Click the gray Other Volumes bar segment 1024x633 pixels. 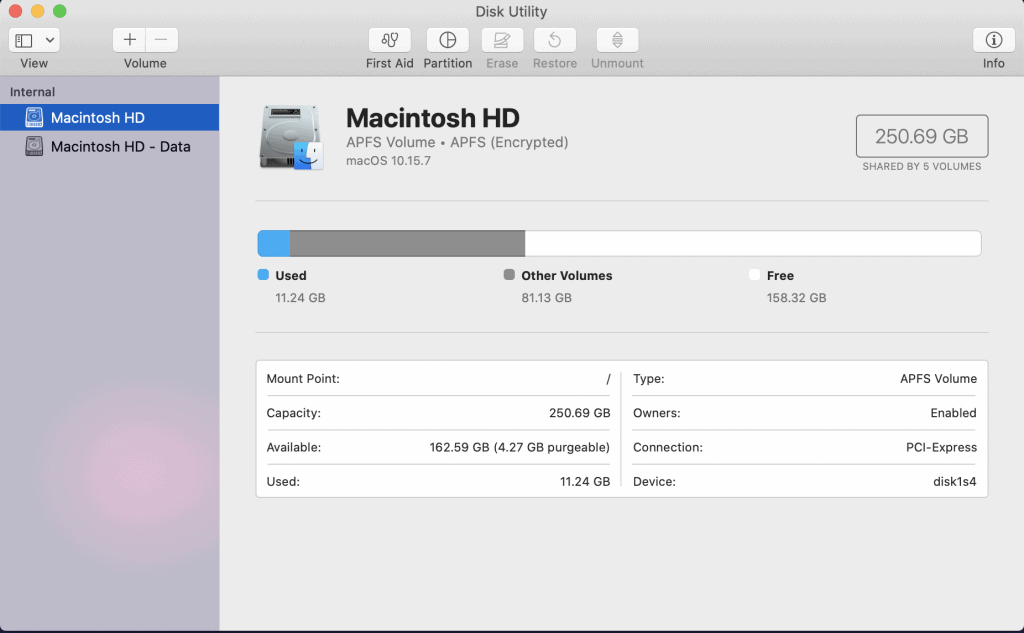(x=407, y=244)
